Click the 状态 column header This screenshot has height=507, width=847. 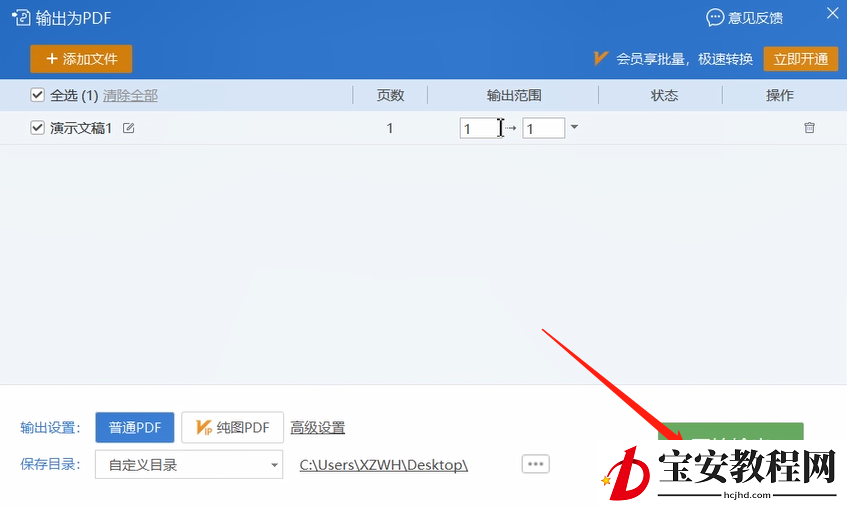(664, 96)
